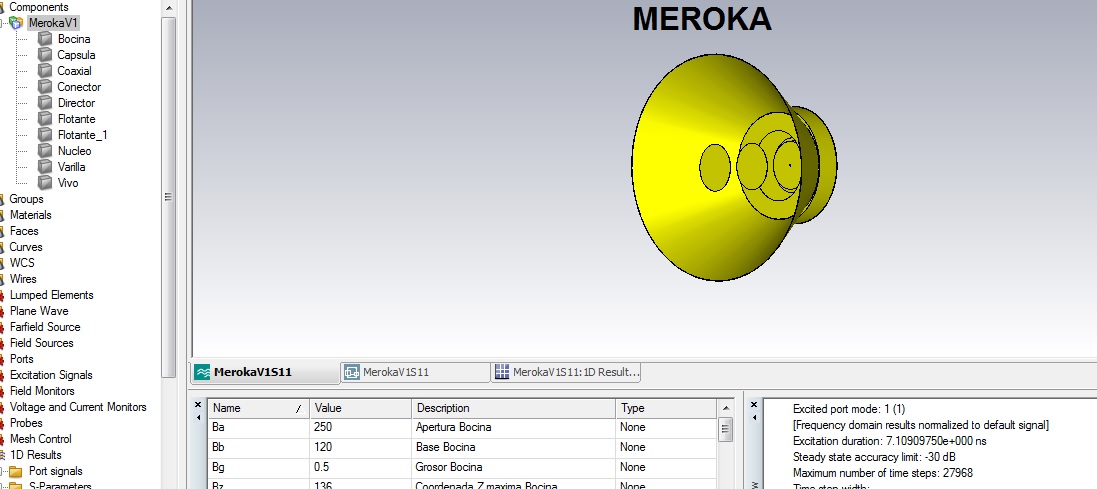The width and height of the screenshot is (1097, 489).
Task: Select Flotante_1 in the component tree
Action: coord(83,134)
